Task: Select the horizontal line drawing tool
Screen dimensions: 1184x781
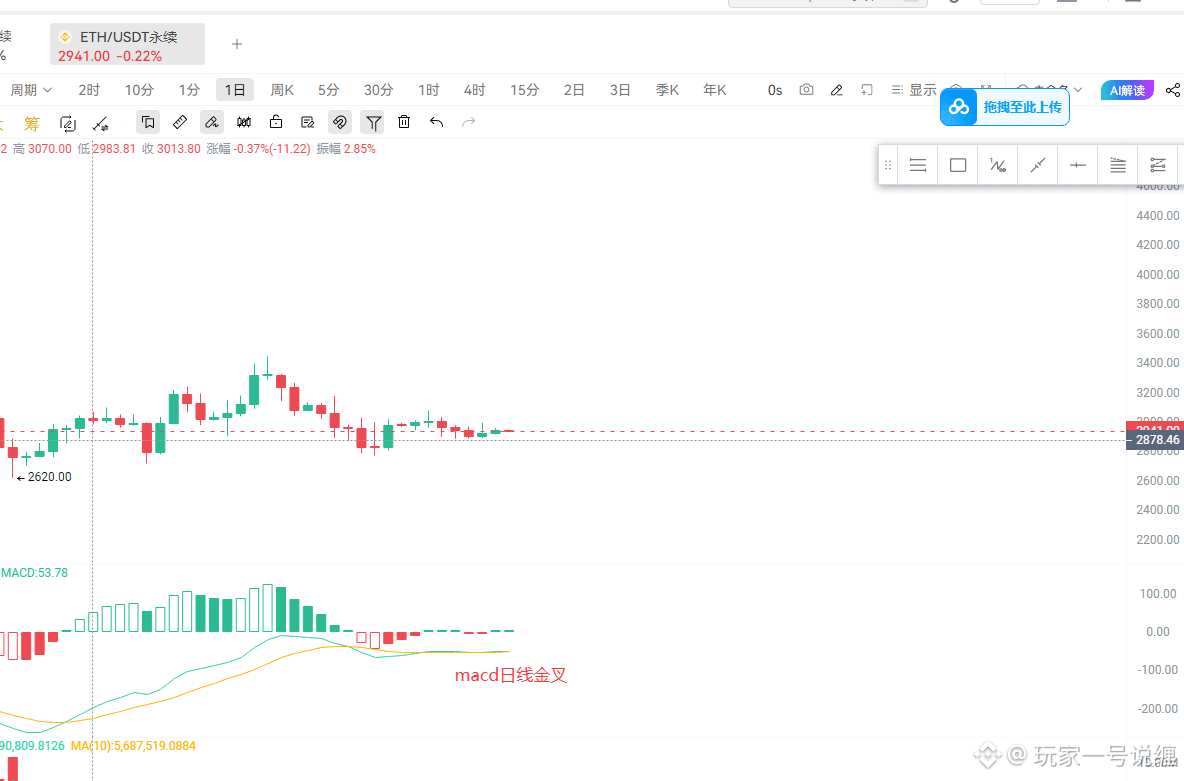Action: coord(917,164)
